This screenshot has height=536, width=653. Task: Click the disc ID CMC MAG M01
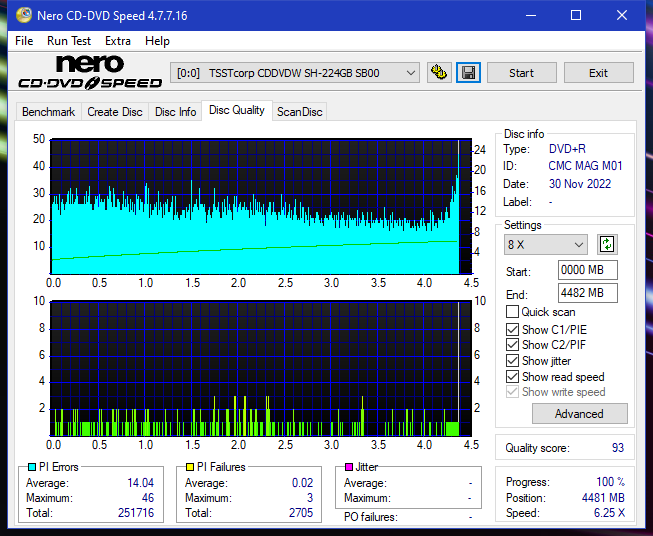click(585, 166)
